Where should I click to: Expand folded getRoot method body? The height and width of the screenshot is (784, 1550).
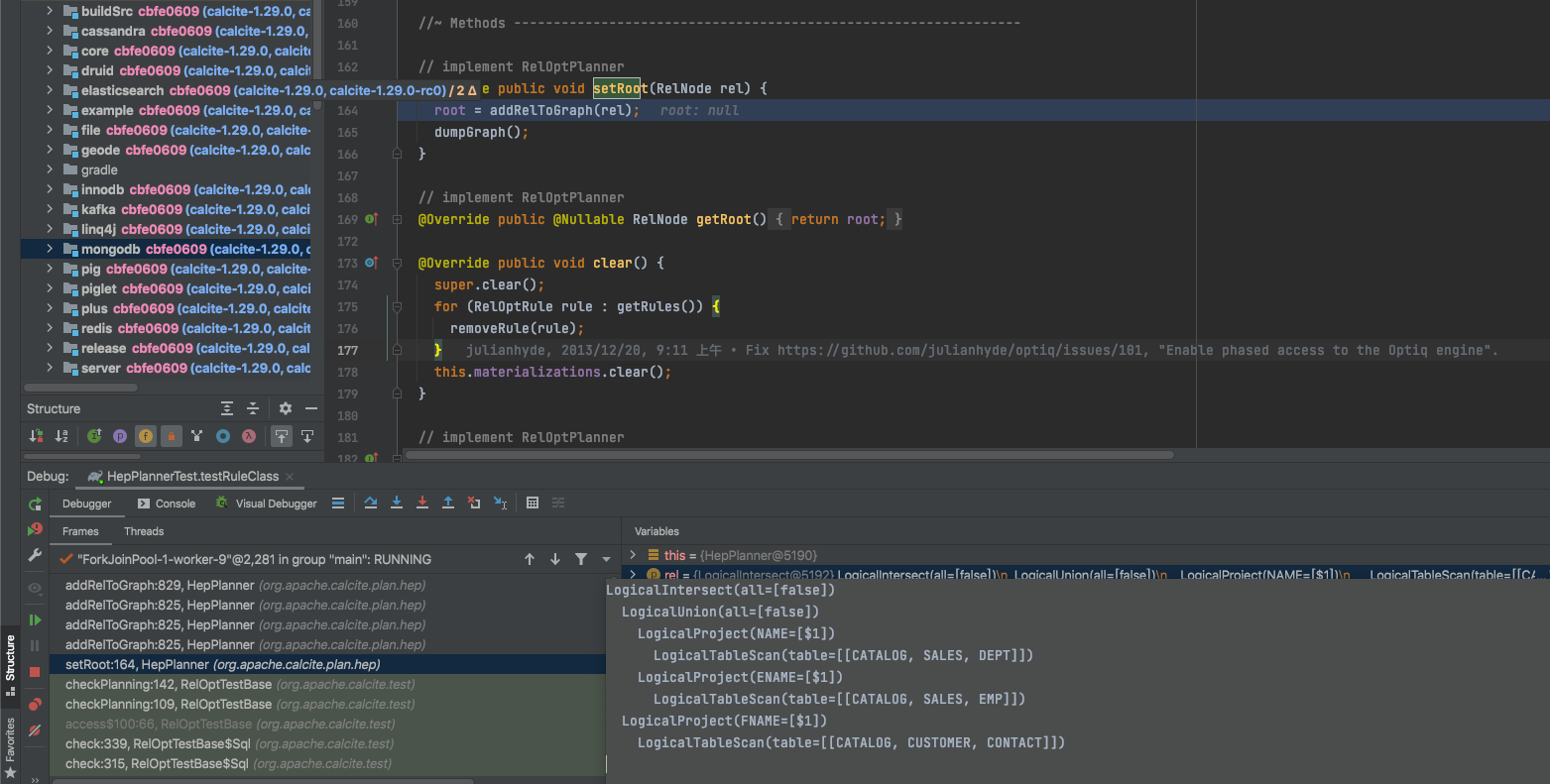click(x=397, y=219)
